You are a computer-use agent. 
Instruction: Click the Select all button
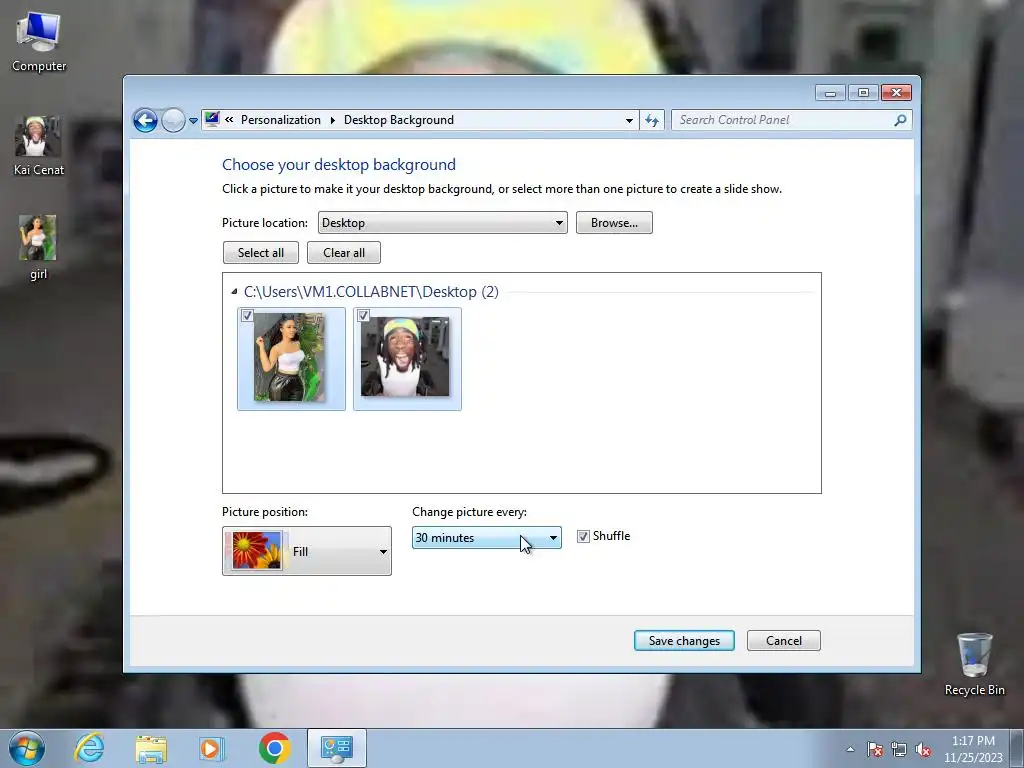point(261,253)
